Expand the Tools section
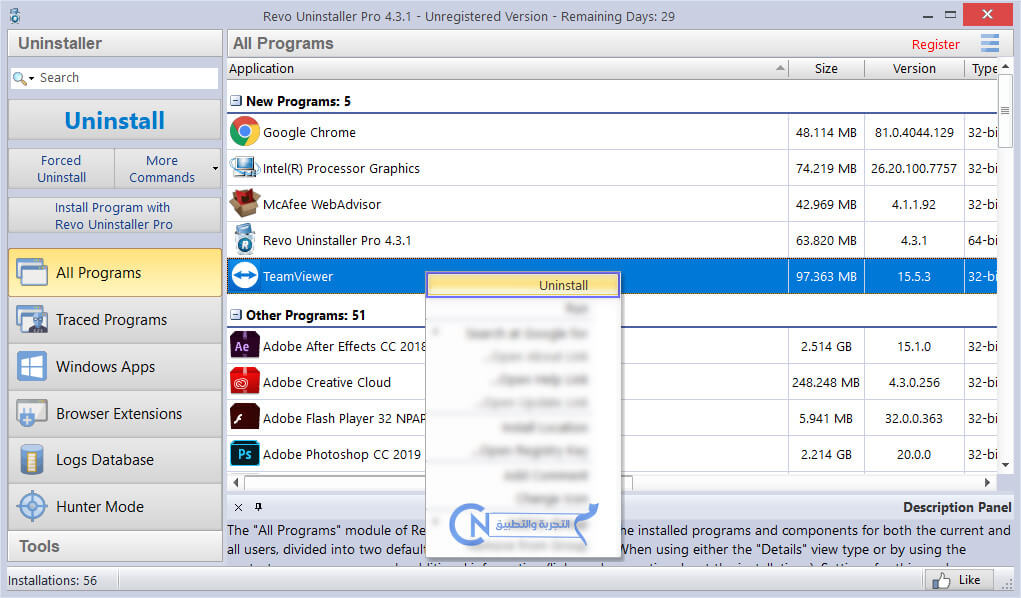The height and width of the screenshot is (598, 1021). click(x=115, y=546)
